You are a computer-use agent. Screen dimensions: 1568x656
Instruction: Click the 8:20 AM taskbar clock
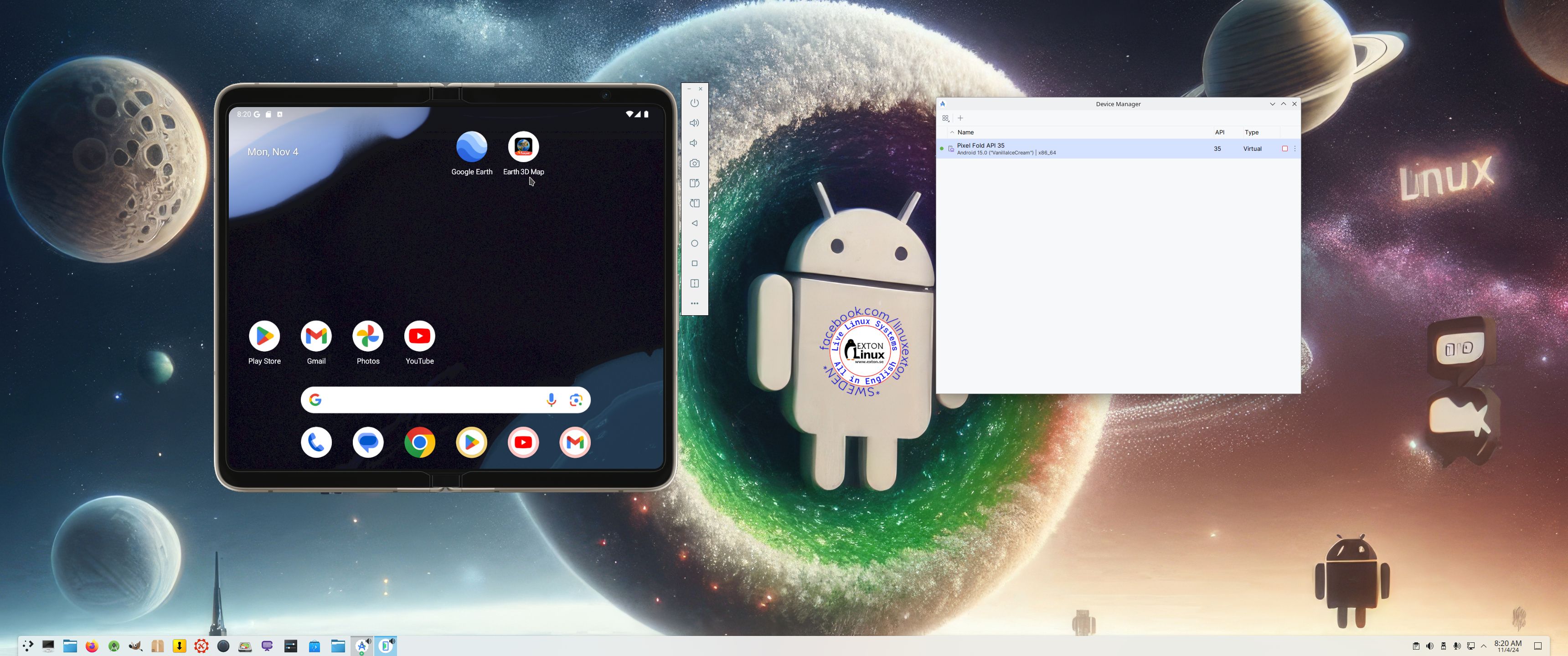1508,646
